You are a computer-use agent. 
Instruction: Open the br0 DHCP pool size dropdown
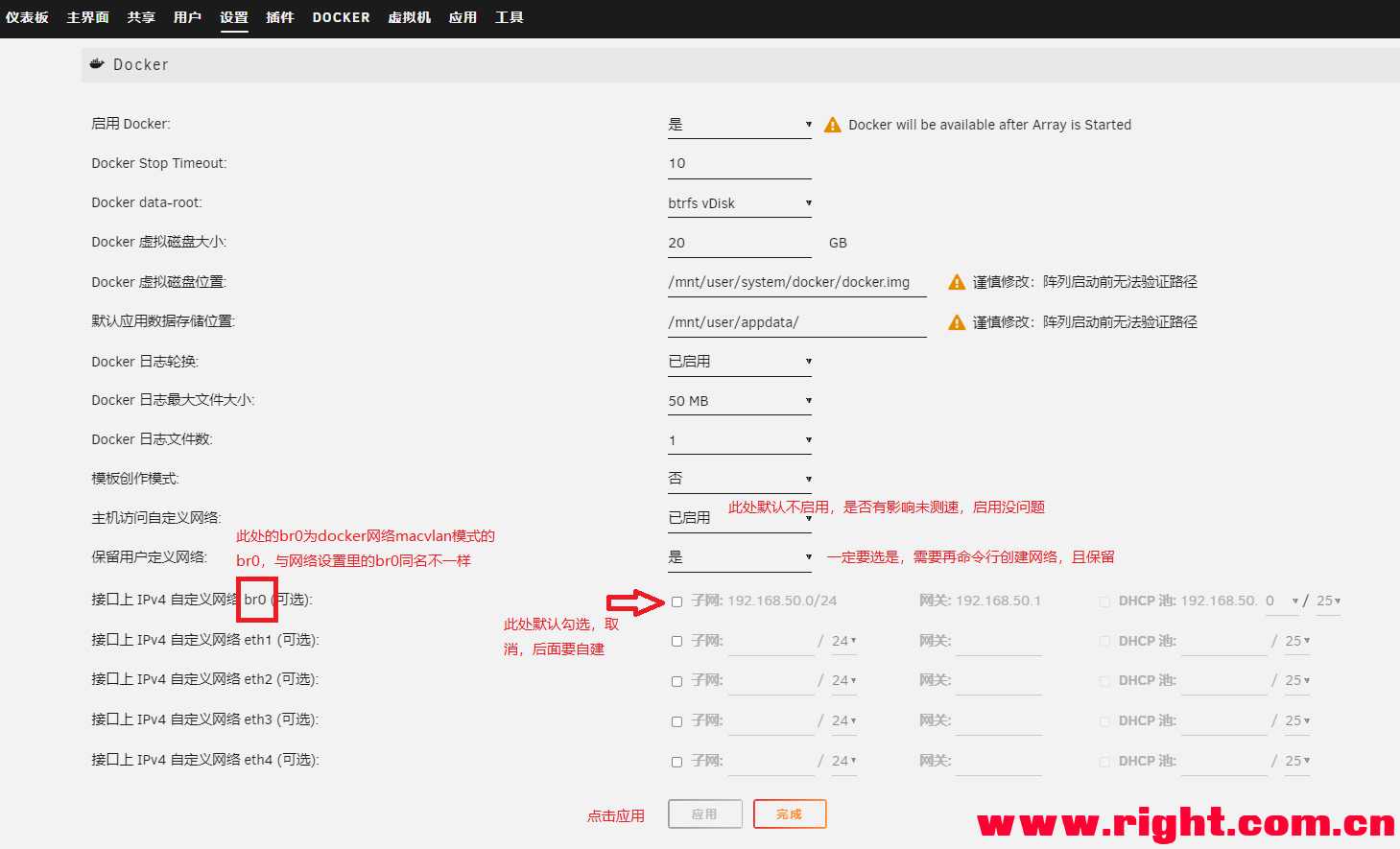click(x=1328, y=601)
